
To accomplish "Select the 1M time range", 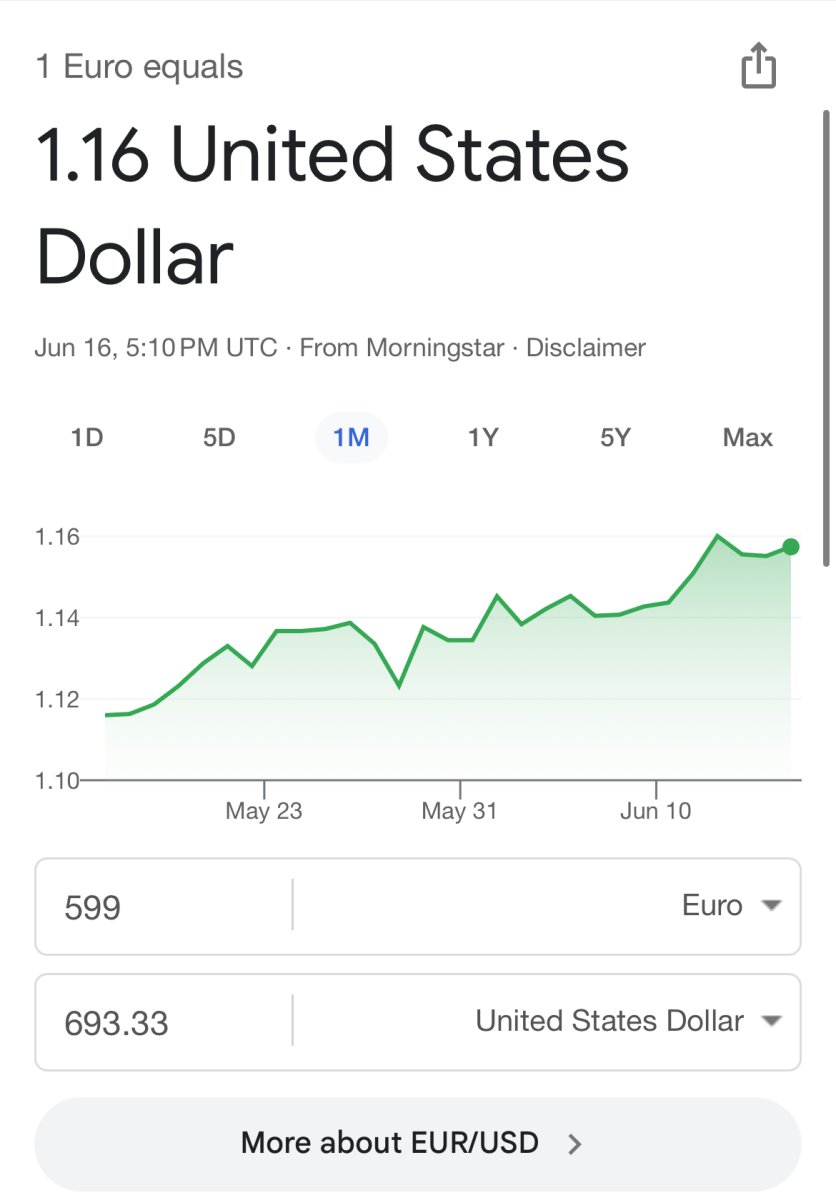I will pyautogui.click(x=351, y=438).
